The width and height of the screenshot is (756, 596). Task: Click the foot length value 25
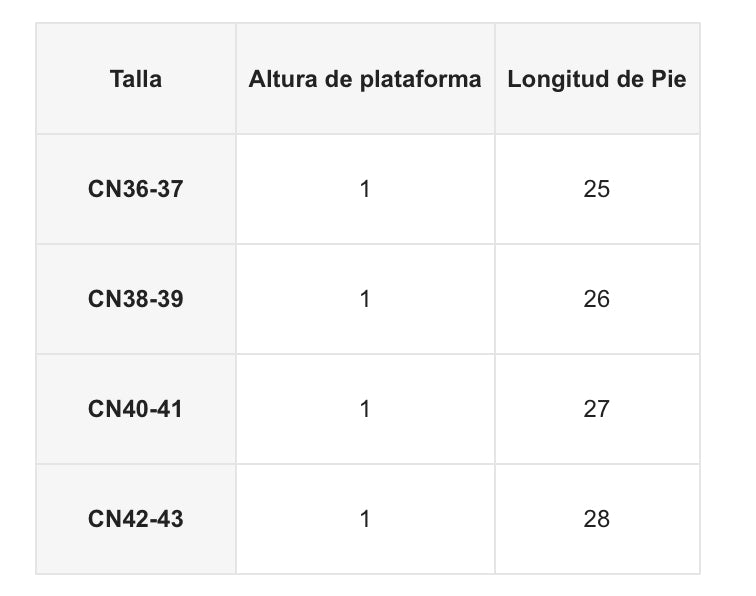(x=597, y=189)
